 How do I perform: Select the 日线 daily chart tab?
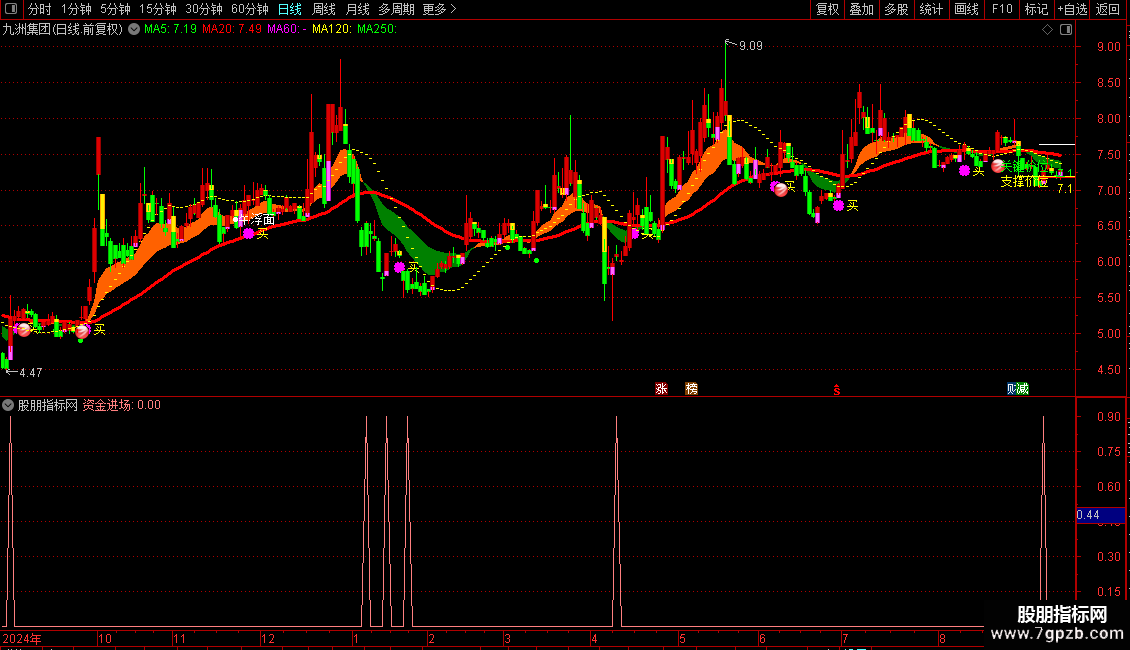[290, 9]
